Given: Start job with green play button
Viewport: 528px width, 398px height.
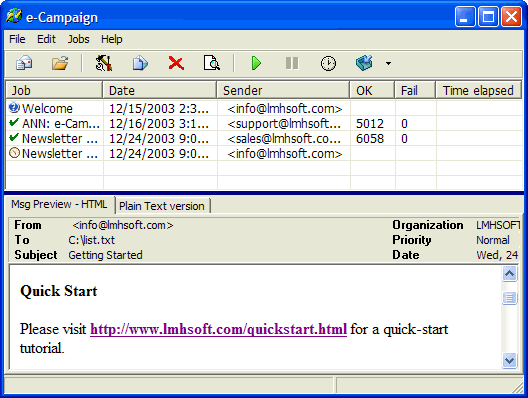Looking at the screenshot, I should tap(256, 63).
